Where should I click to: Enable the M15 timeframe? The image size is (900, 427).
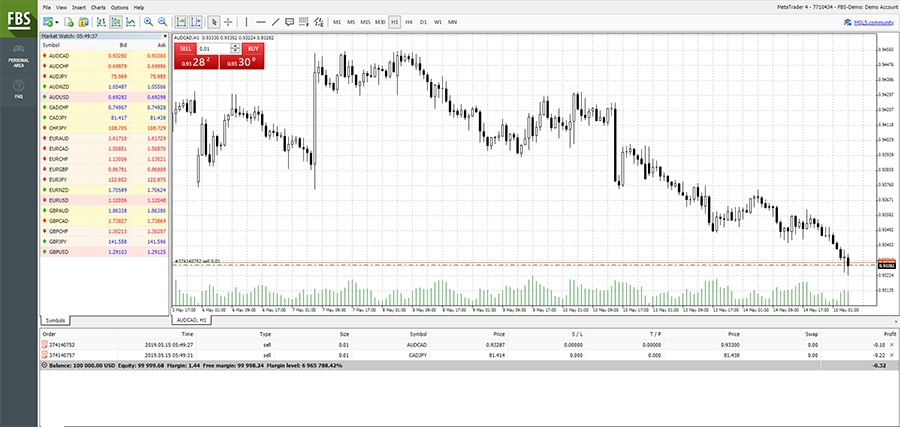(365, 21)
